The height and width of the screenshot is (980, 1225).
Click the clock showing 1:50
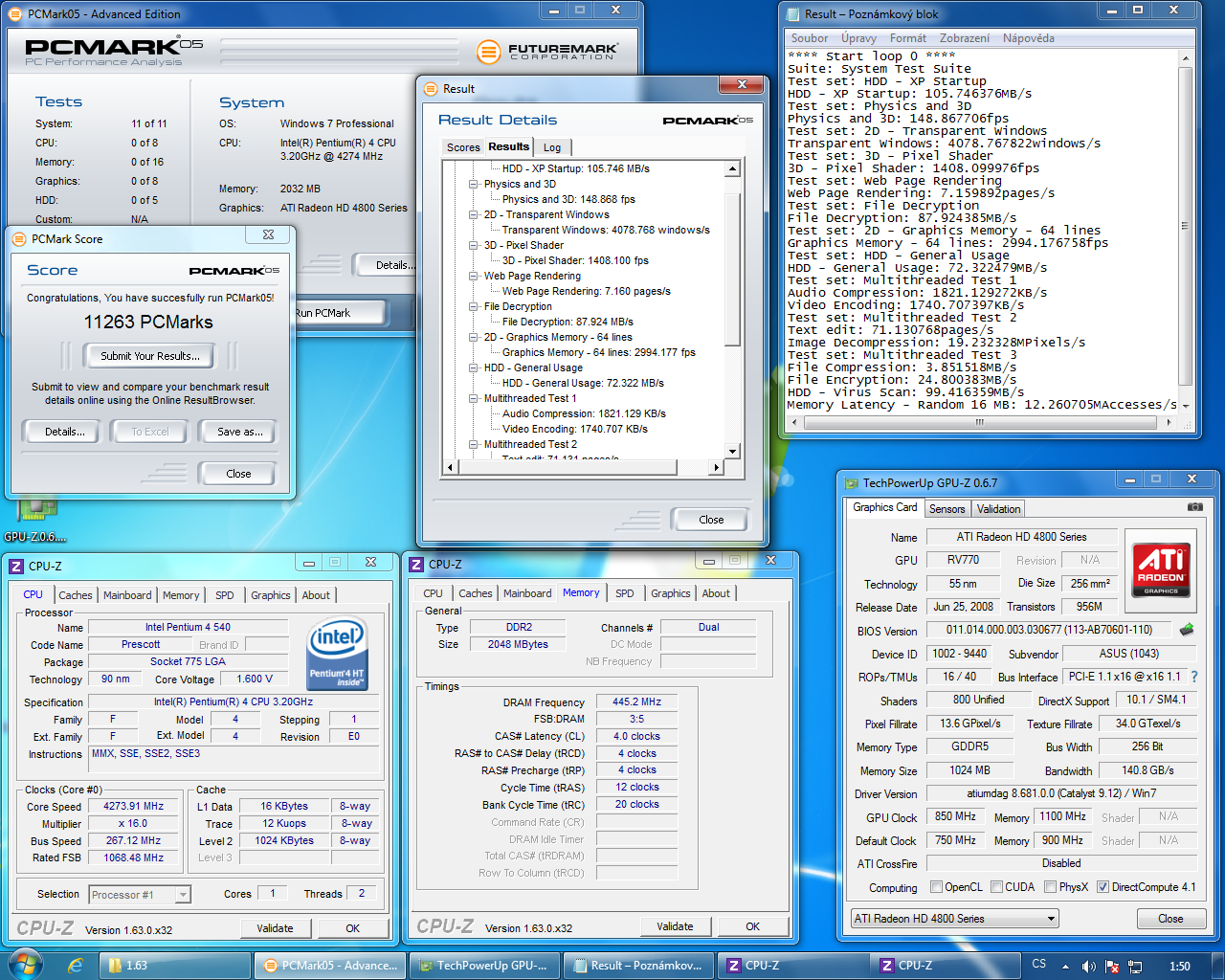1179,966
